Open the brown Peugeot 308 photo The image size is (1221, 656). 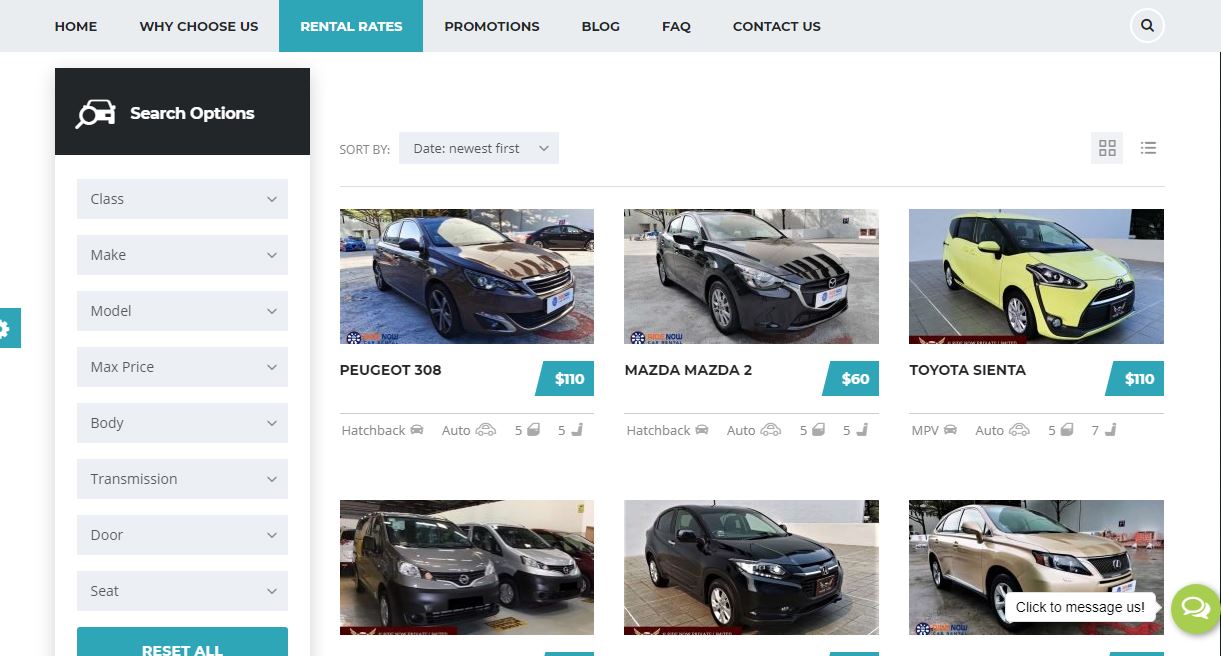[x=467, y=276]
